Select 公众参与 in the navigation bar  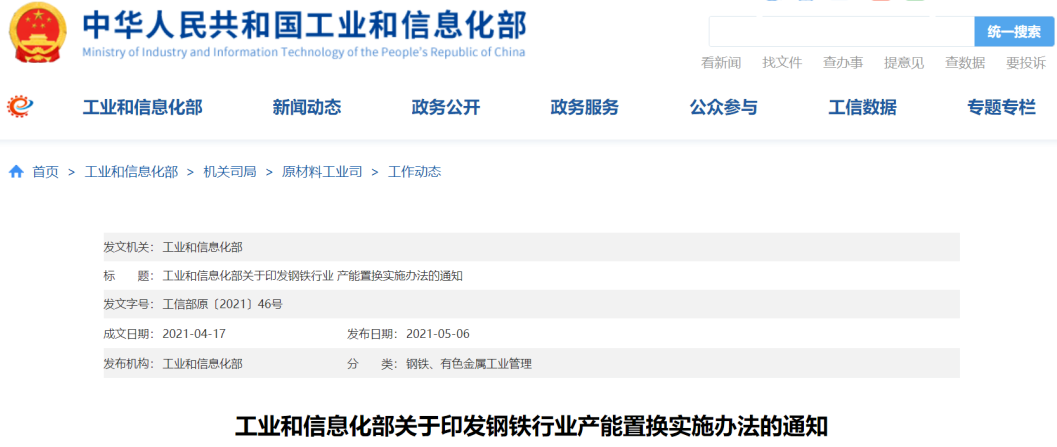click(x=724, y=107)
